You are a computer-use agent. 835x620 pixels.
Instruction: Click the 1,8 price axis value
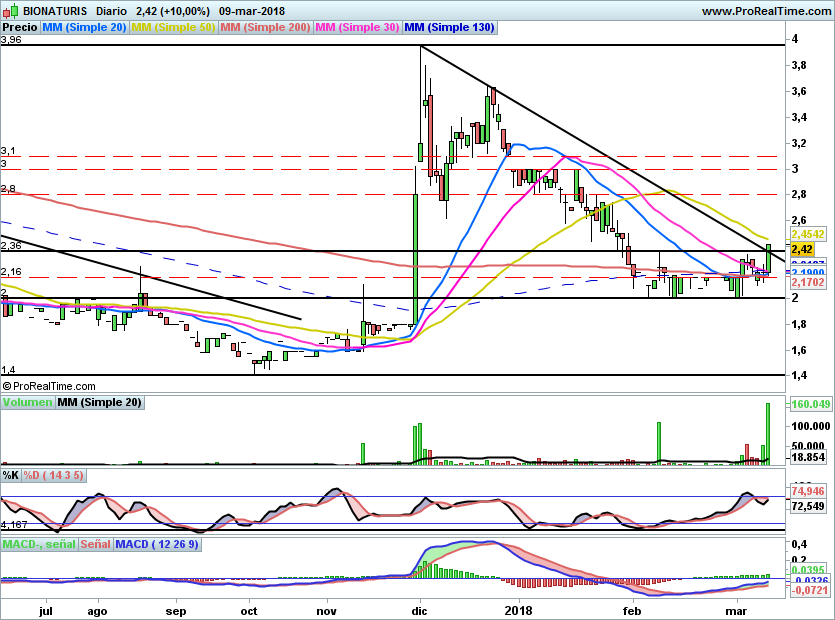coord(799,324)
